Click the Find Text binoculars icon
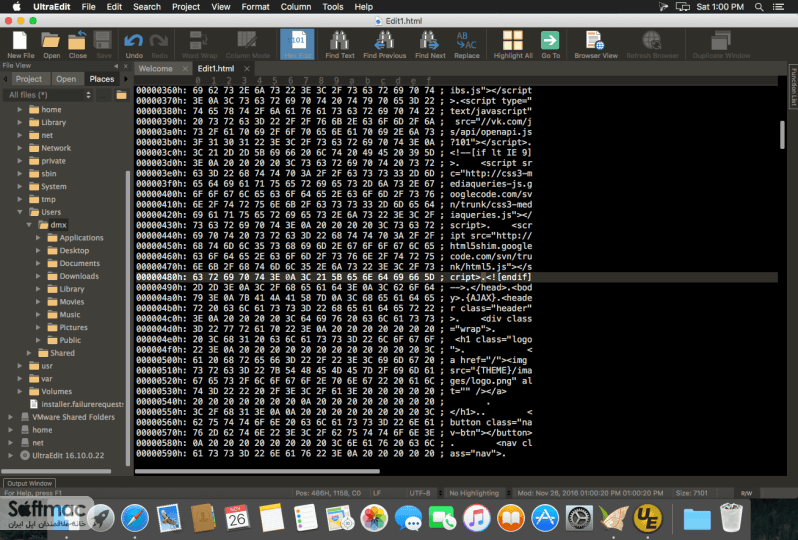 click(339, 45)
